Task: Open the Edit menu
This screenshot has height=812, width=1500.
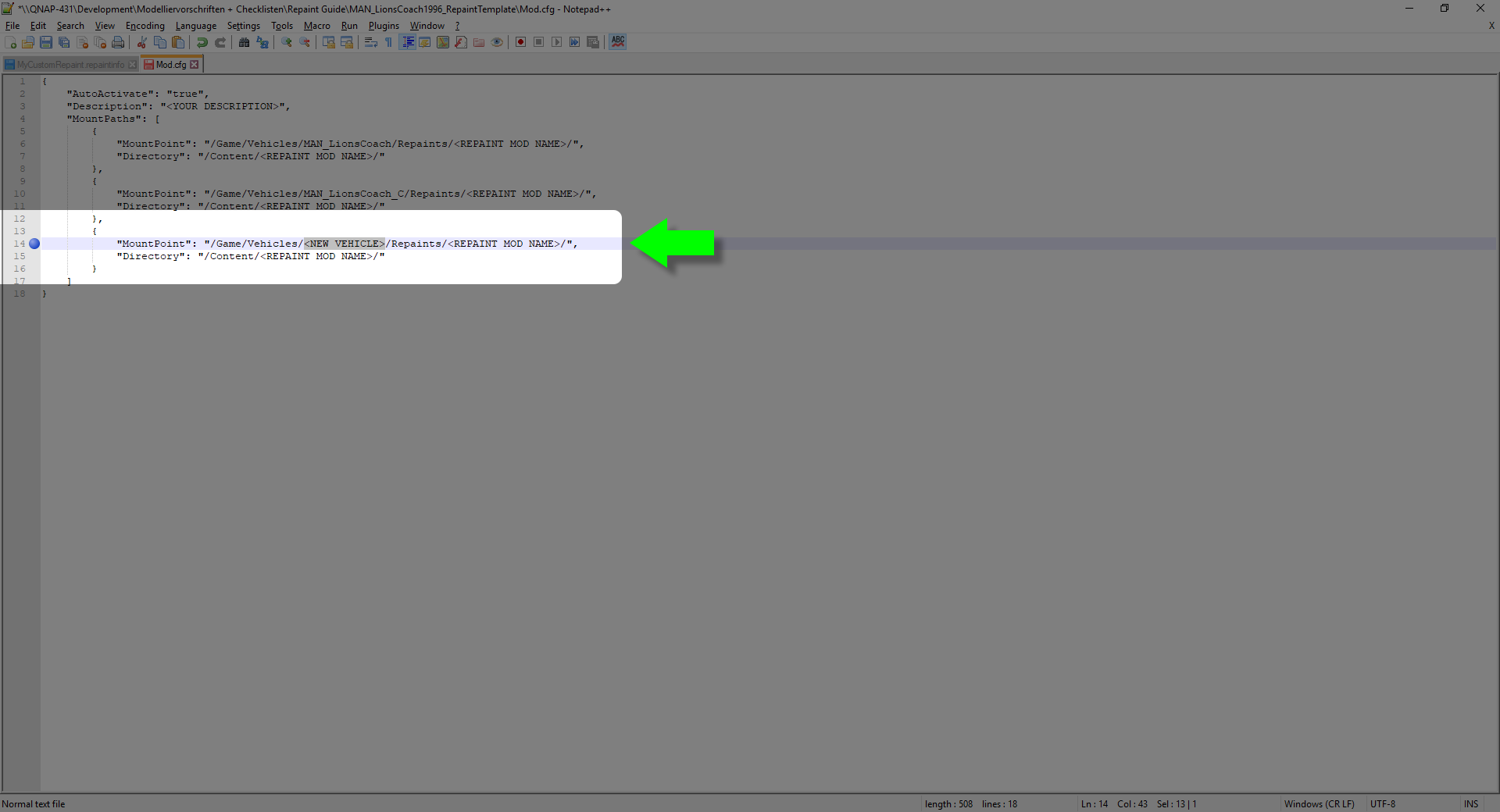Action: 38,26
